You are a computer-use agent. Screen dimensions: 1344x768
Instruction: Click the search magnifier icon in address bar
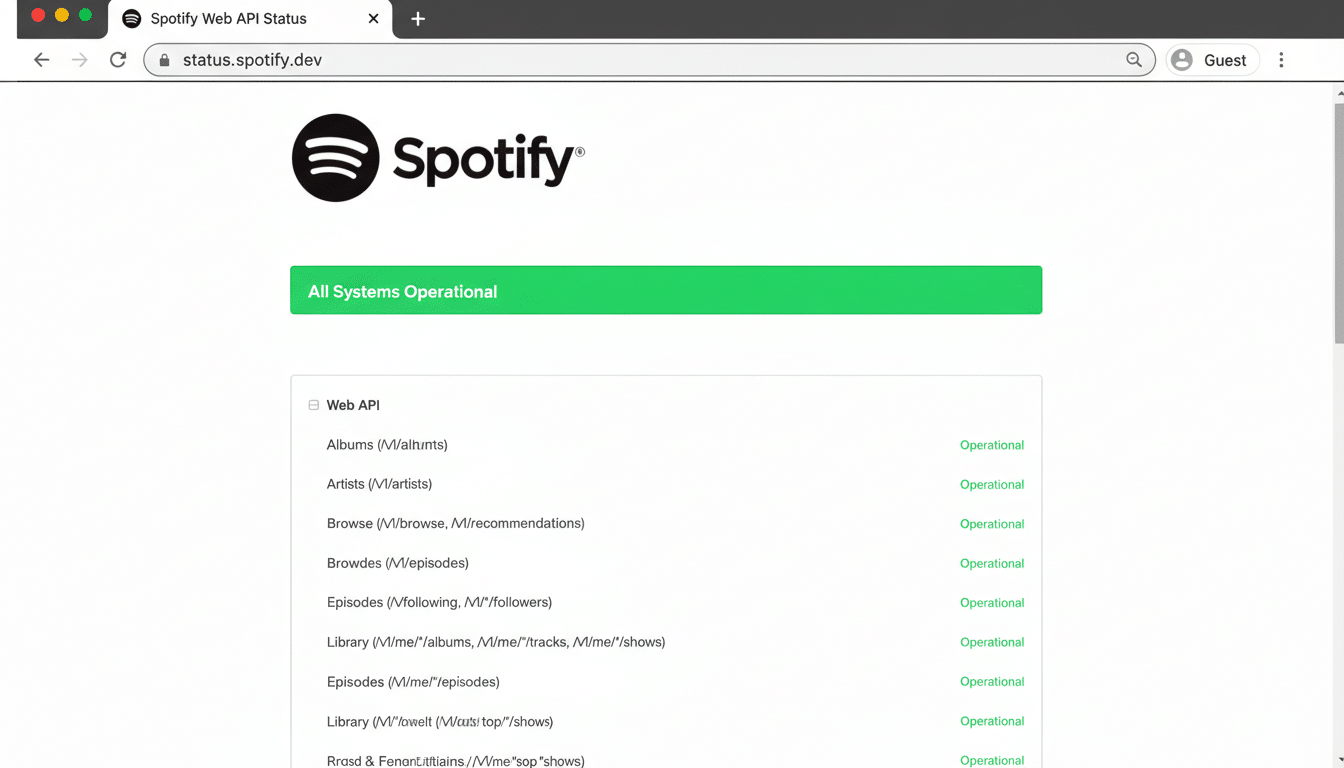1133,59
